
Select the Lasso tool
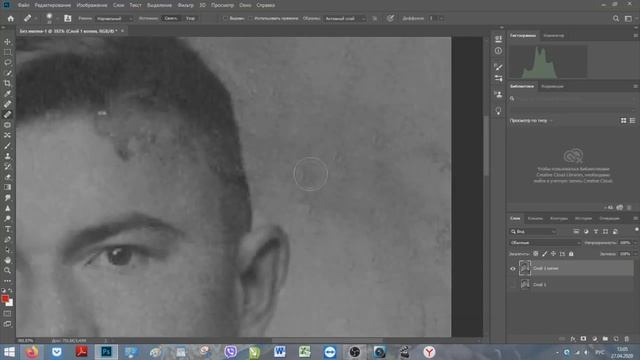7,62
